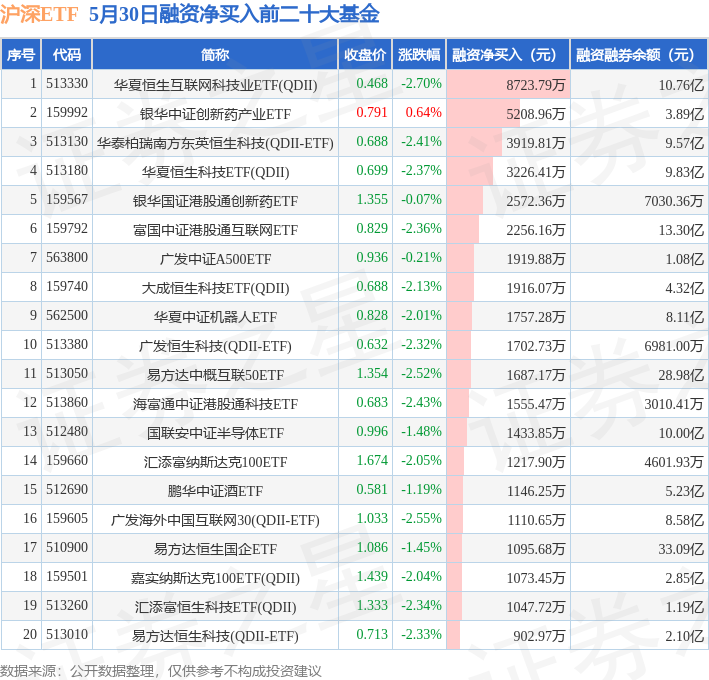Click 华夏恒生科技ETF(QDII) name
The width and height of the screenshot is (709, 680).
(215, 172)
